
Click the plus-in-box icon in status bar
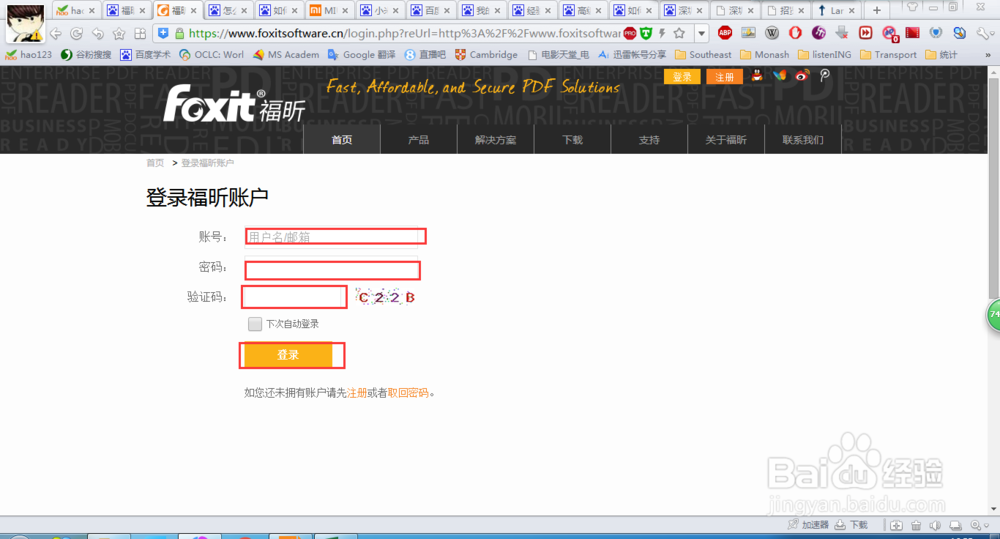[896, 525]
